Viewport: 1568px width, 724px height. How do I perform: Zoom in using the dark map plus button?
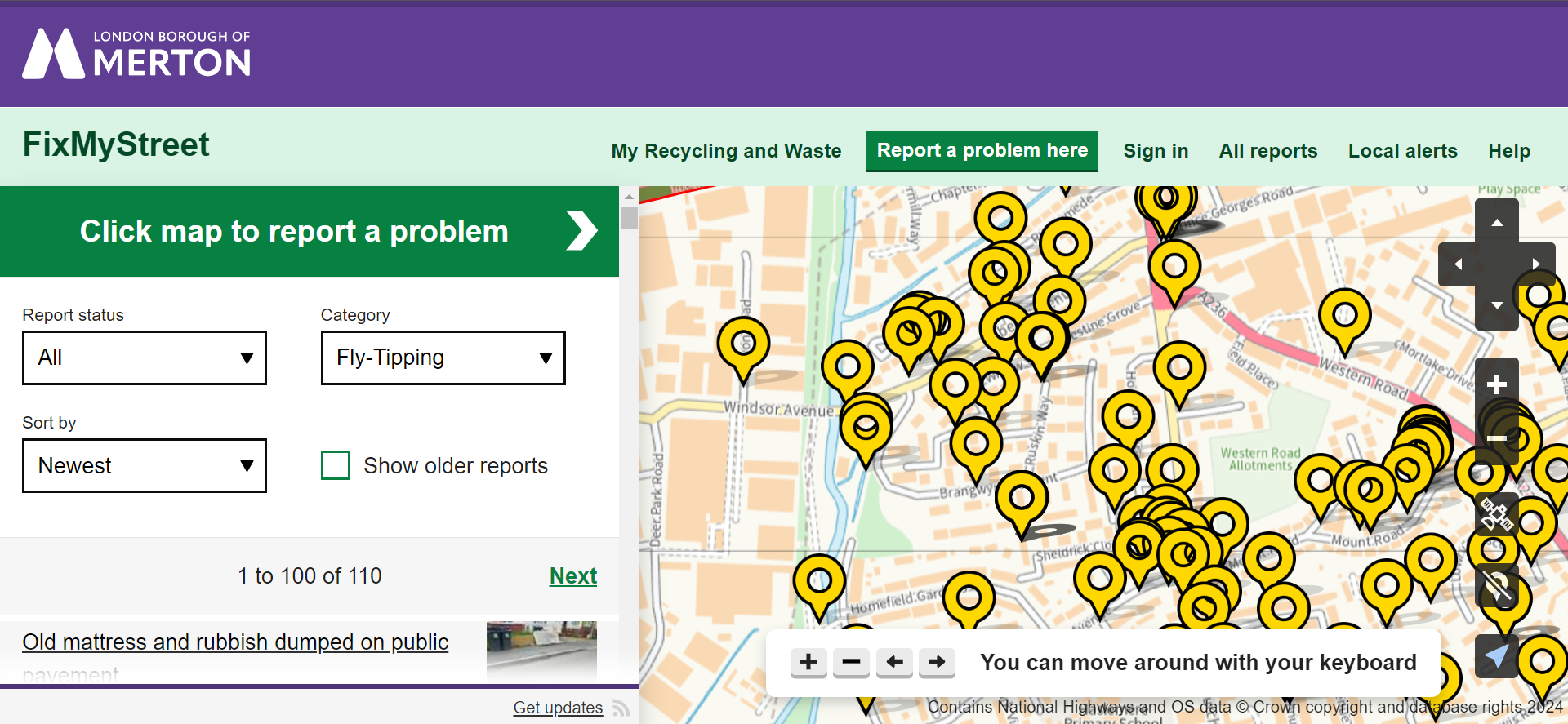pos(1497,384)
